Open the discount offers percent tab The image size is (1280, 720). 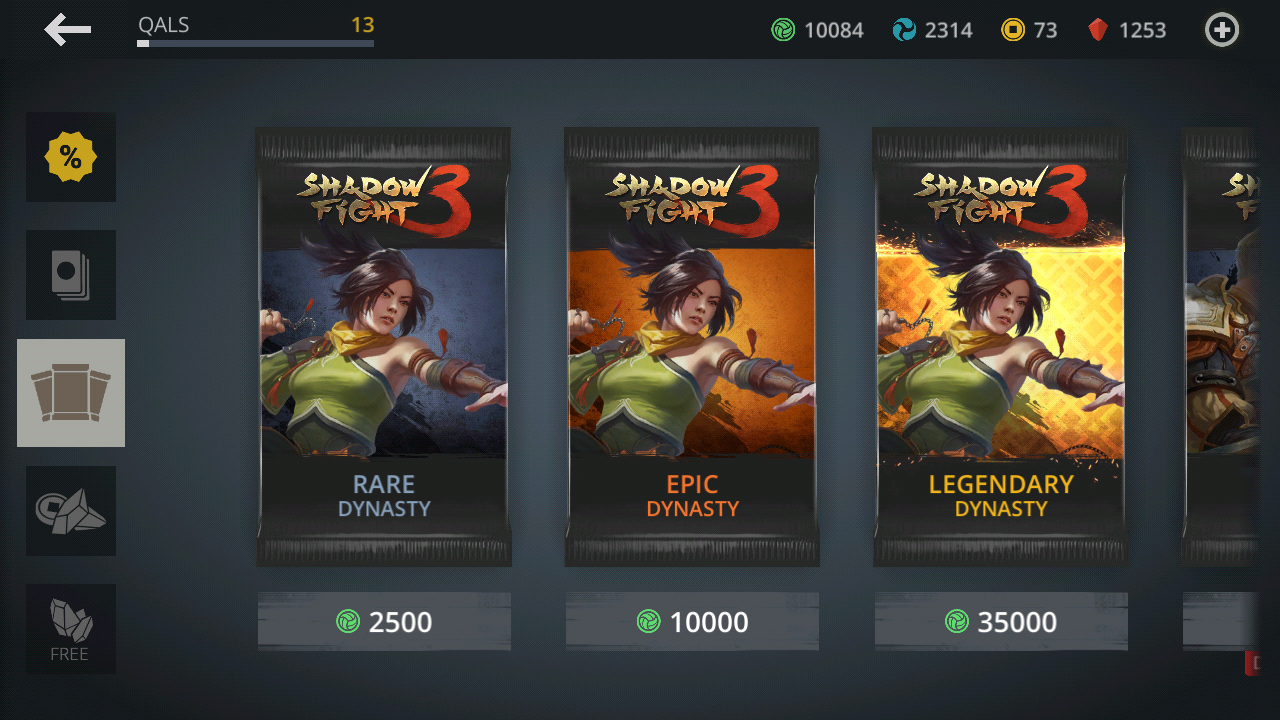tap(71, 157)
